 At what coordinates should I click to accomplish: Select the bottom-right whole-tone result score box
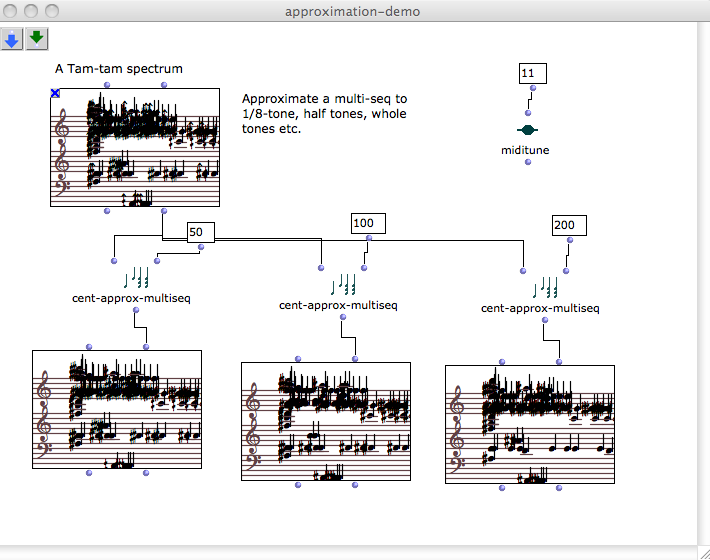pos(529,424)
